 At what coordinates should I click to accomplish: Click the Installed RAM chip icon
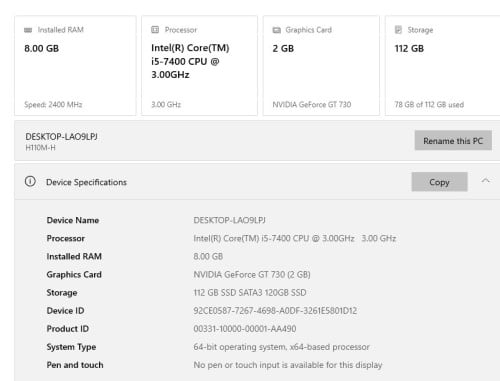28,30
